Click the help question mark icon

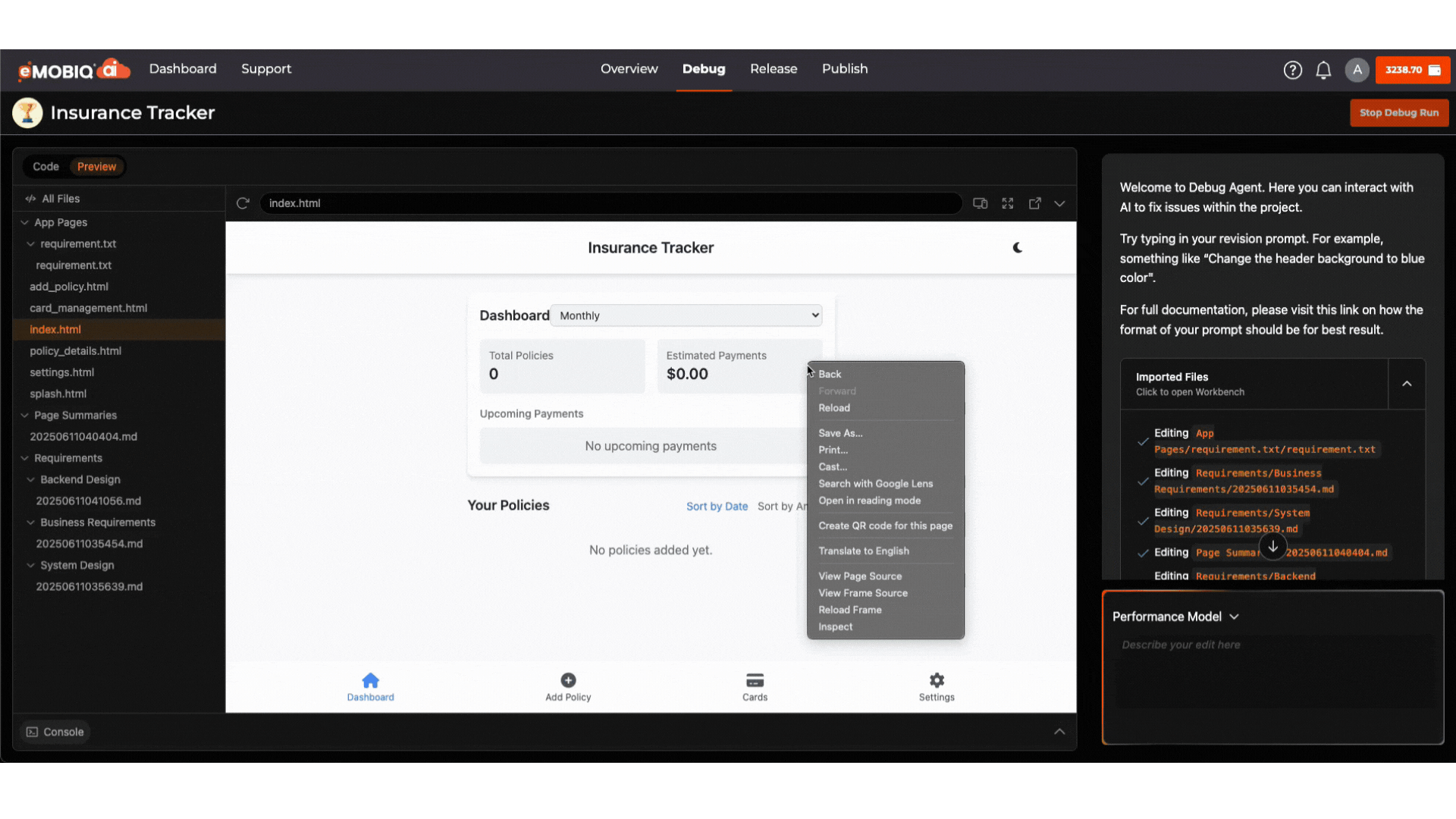(1292, 70)
